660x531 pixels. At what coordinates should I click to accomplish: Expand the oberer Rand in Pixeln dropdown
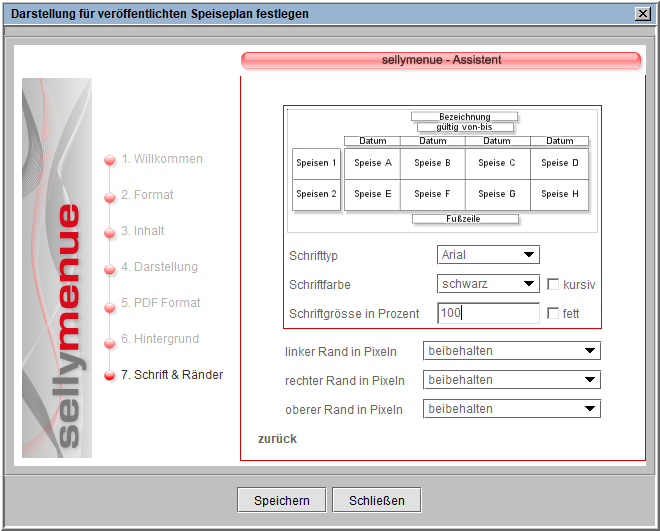tap(512, 409)
